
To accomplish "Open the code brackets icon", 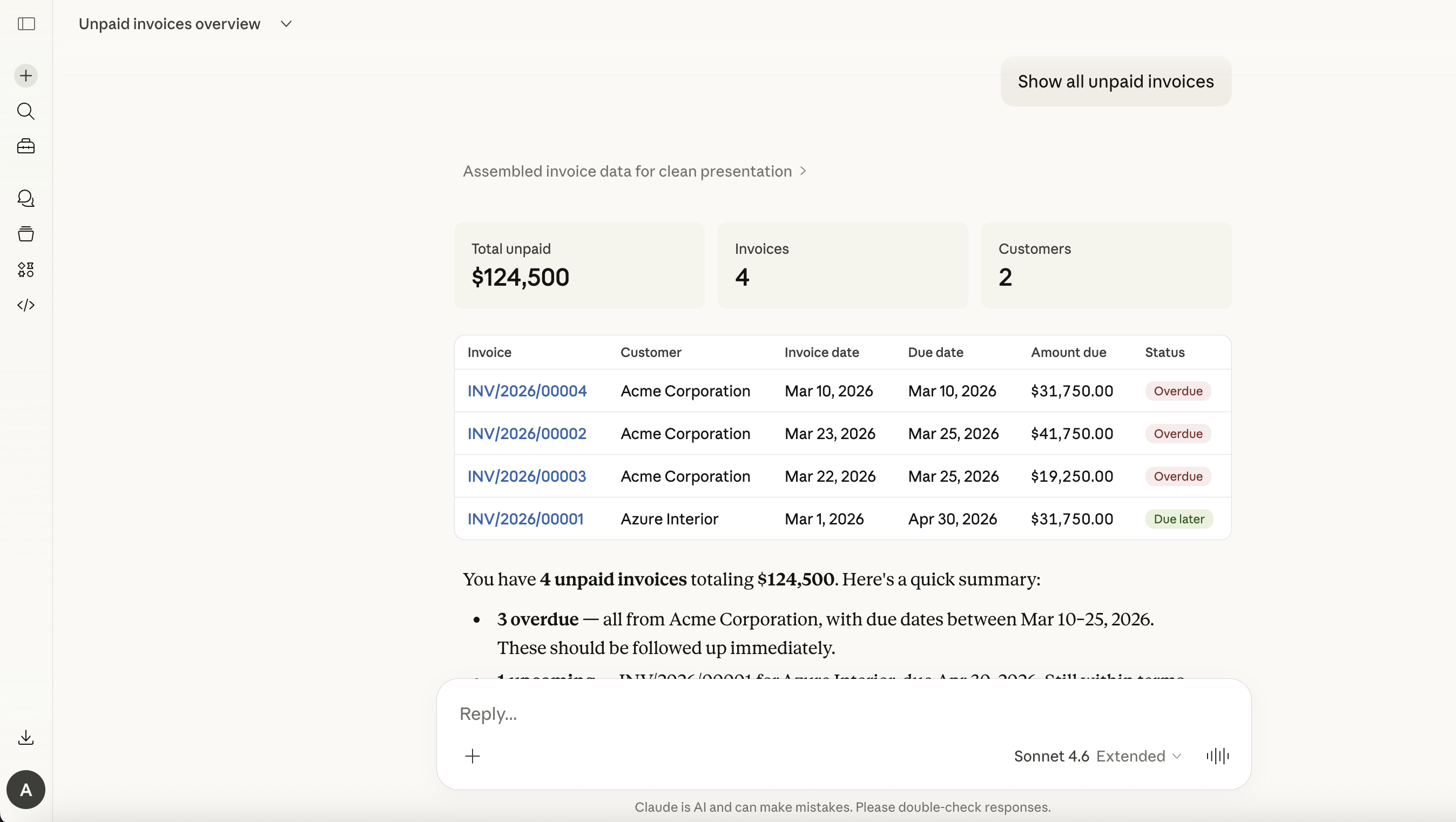I will coord(26,305).
